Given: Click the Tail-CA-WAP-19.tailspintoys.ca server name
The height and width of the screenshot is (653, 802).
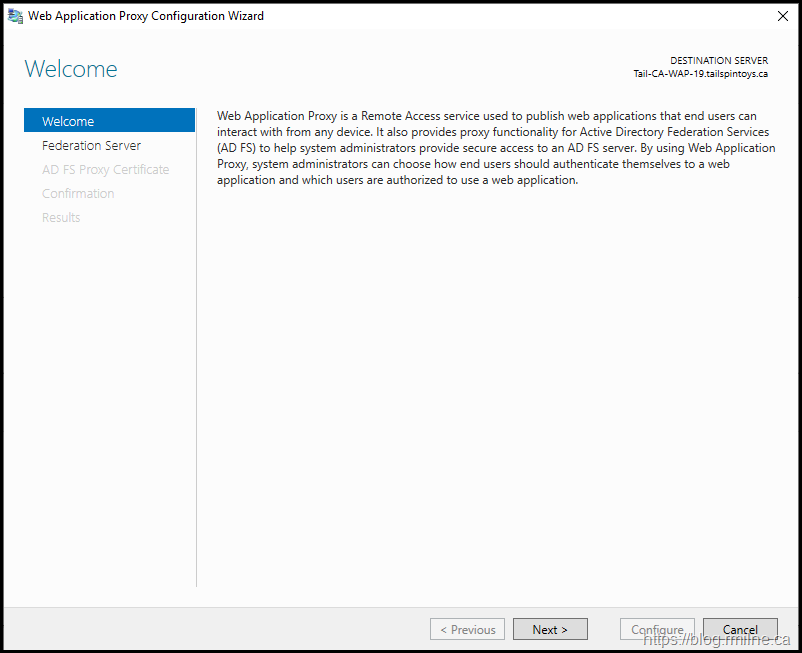Looking at the screenshot, I should (700, 74).
